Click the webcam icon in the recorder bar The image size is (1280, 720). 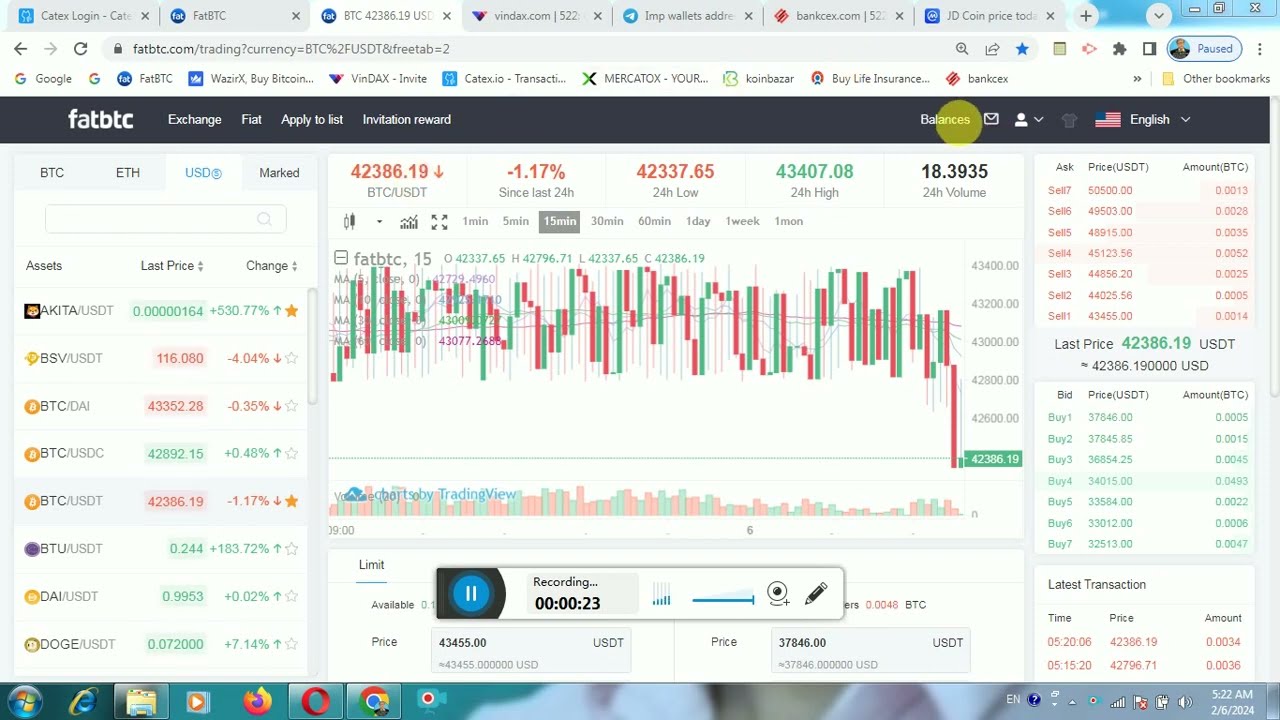tap(778, 594)
